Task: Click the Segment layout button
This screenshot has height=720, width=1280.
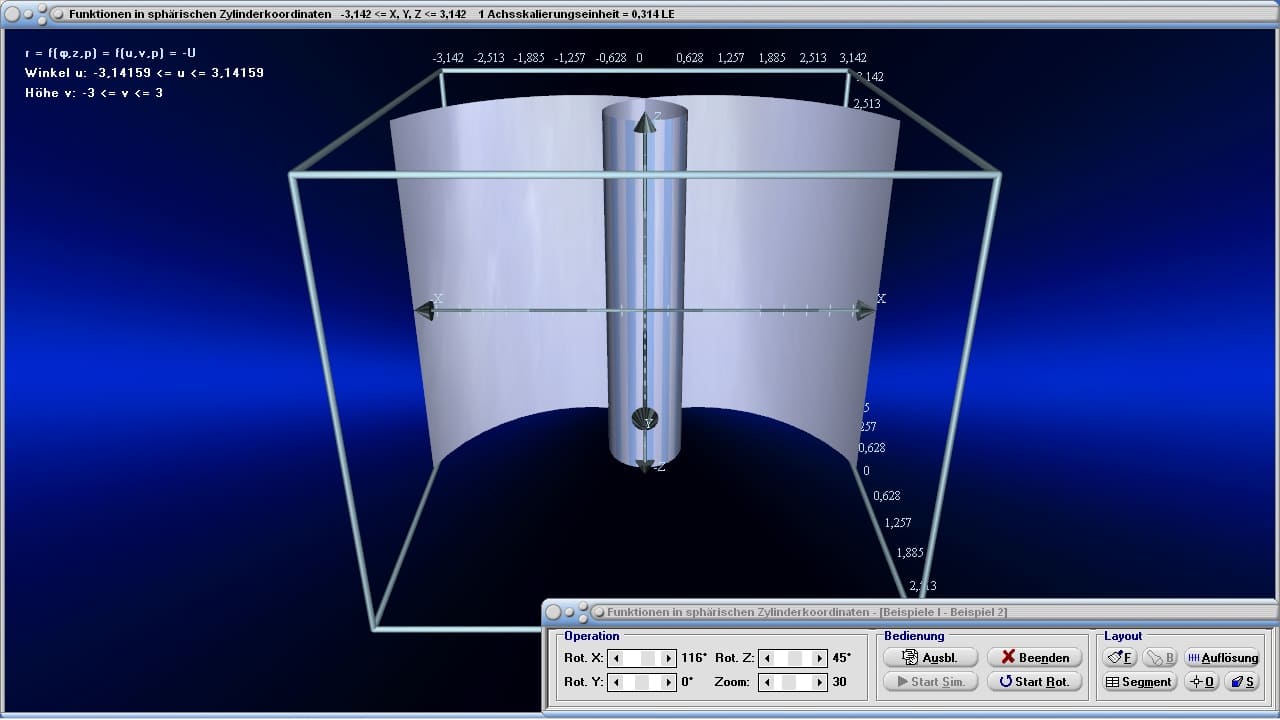Action: click(1139, 681)
